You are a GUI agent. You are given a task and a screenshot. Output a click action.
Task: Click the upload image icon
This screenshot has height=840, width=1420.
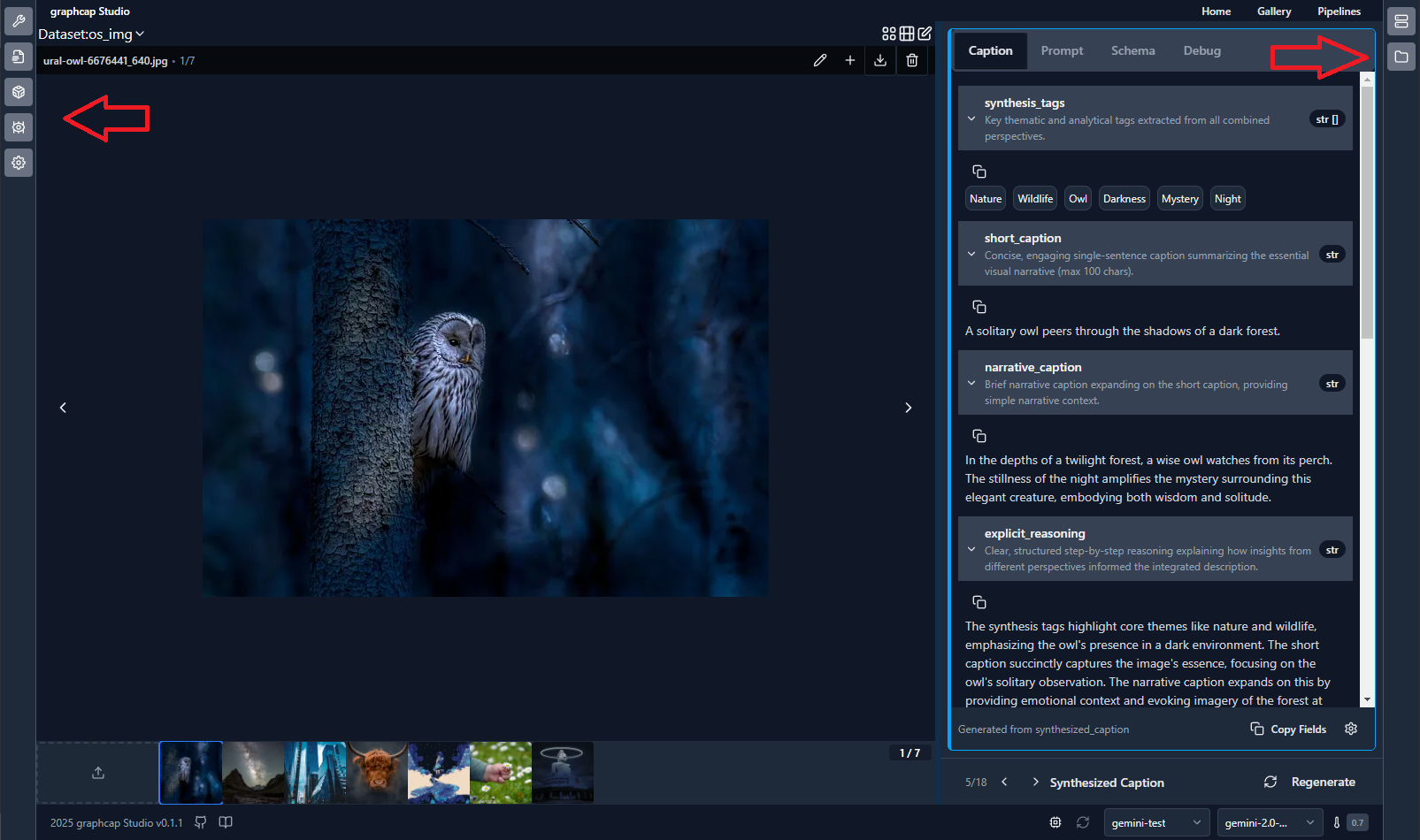98,773
